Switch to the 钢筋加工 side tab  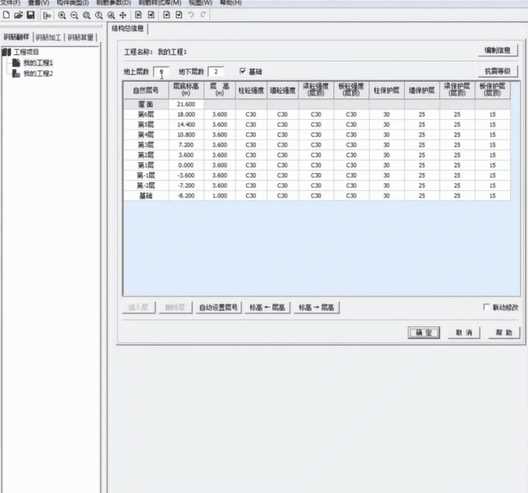pos(48,37)
